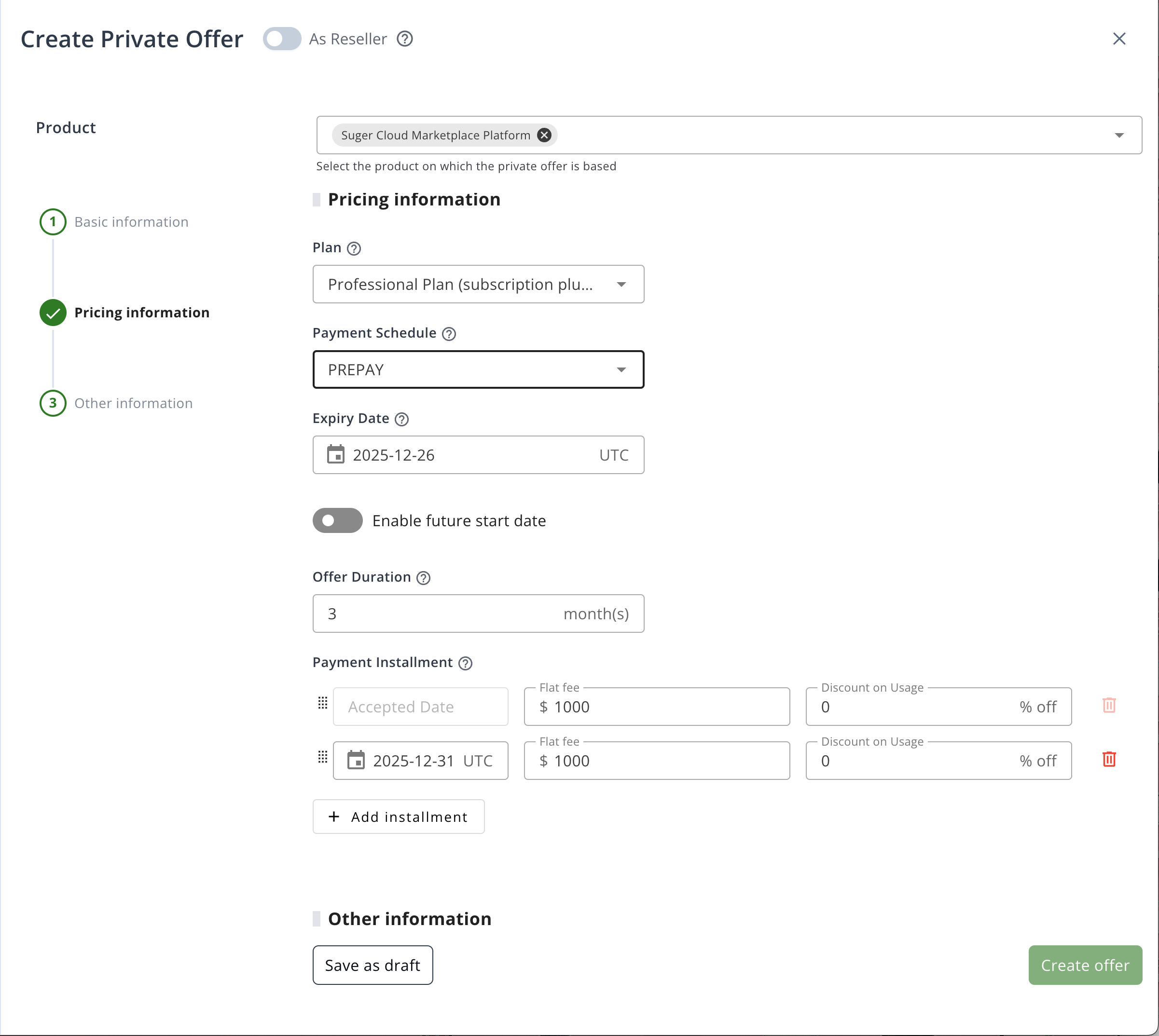Remove the second installment with trash icon

tap(1108, 759)
